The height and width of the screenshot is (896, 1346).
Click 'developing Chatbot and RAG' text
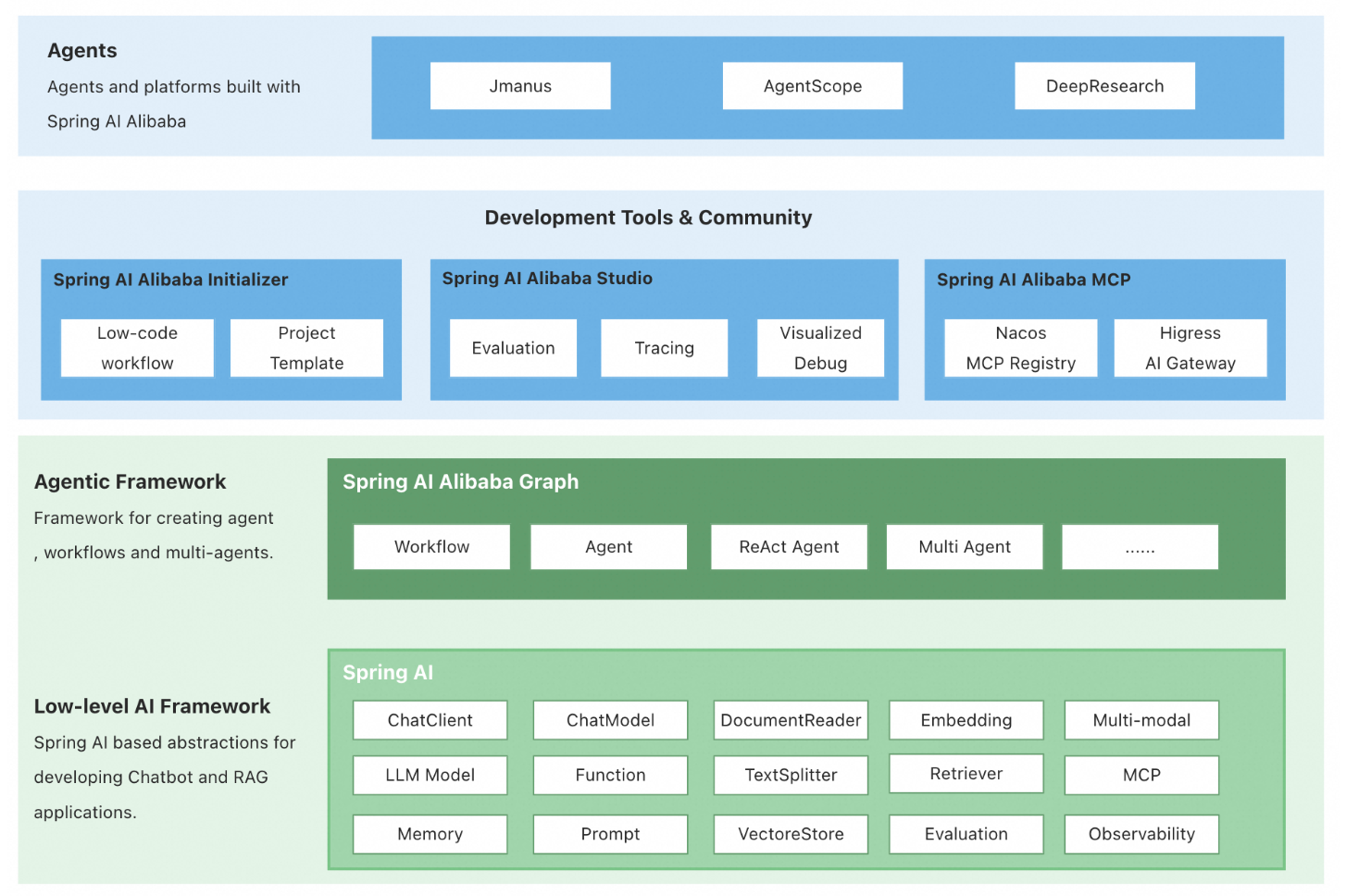click(x=151, y=778)
